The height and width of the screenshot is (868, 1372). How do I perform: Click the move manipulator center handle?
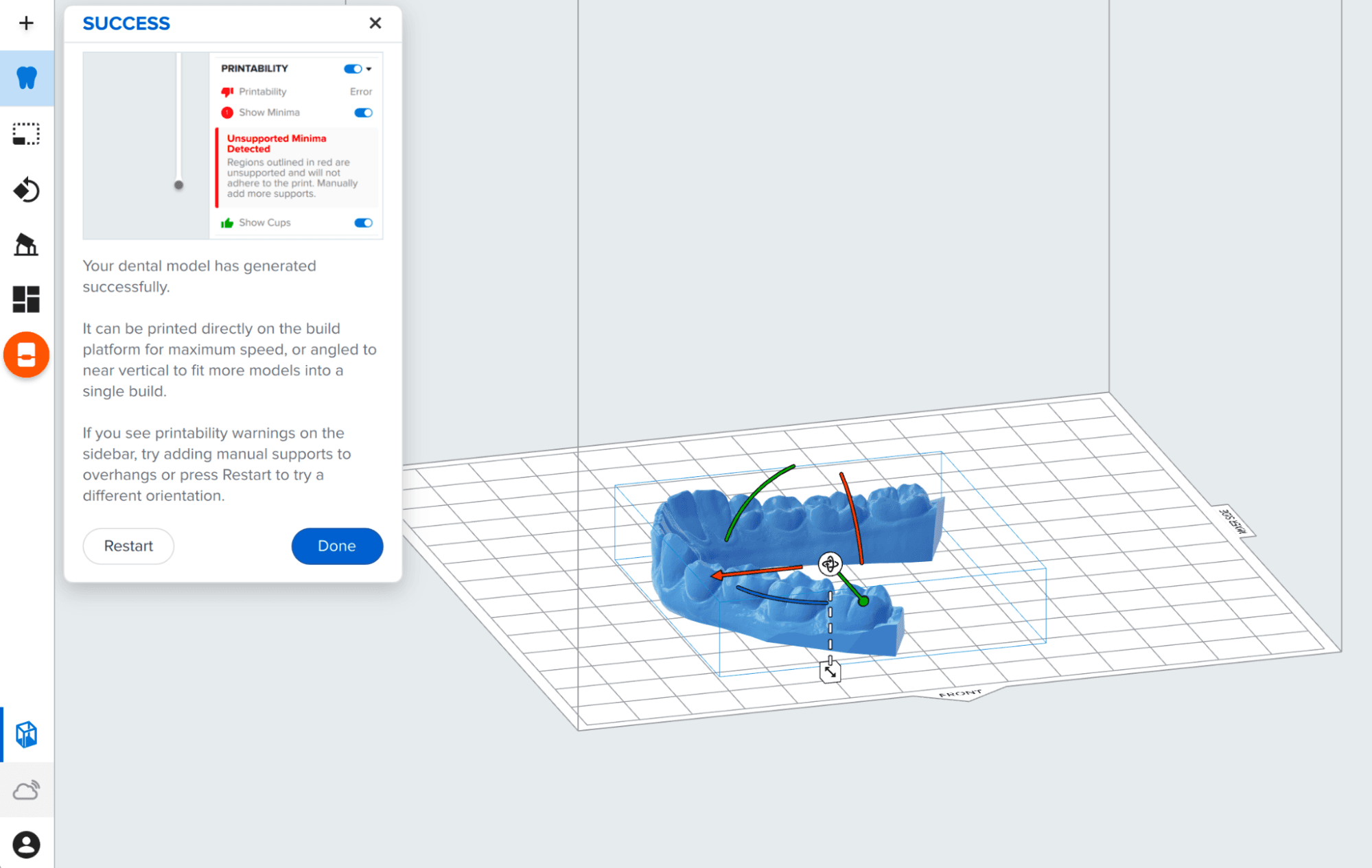830,564
